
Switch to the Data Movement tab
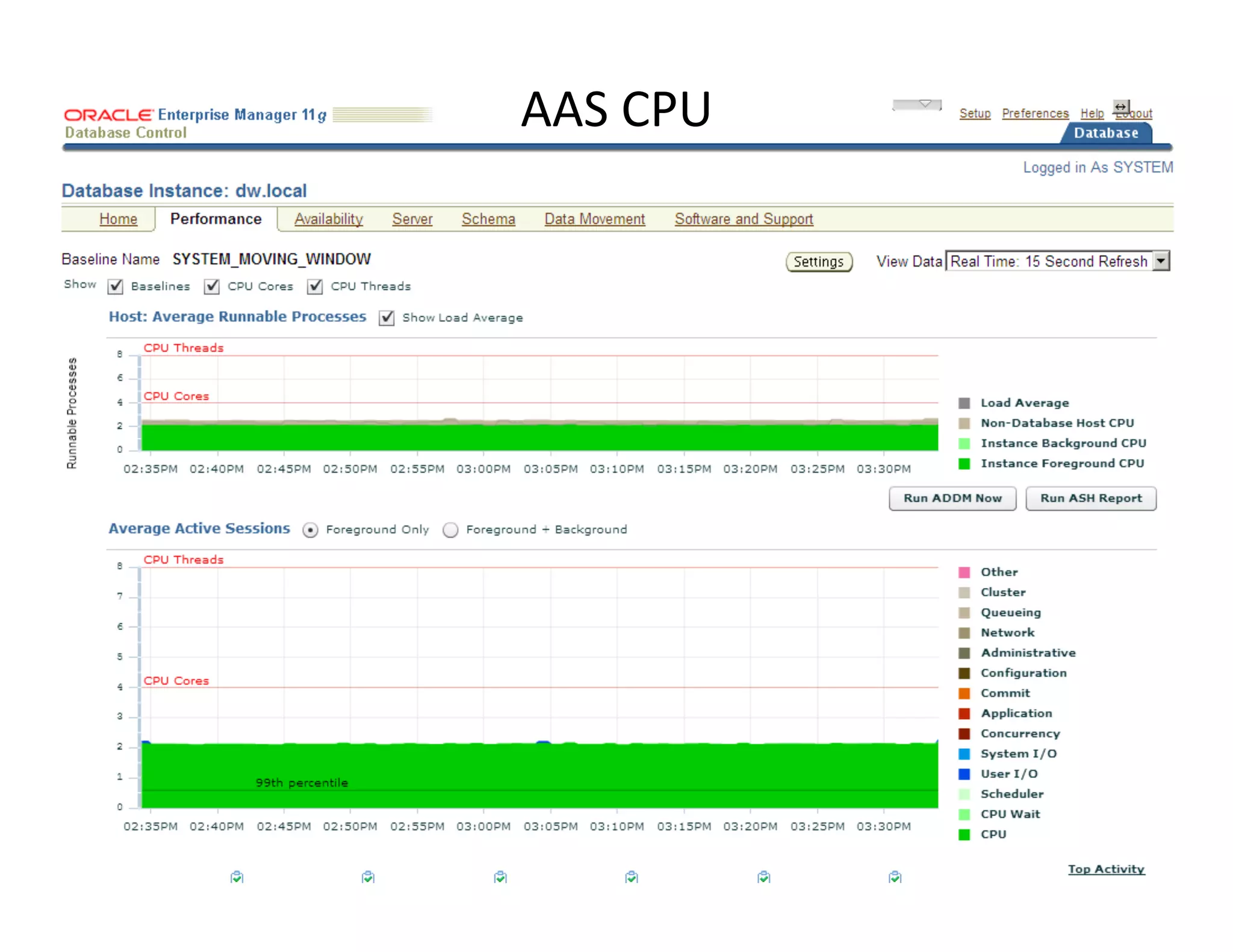[595, 219]
